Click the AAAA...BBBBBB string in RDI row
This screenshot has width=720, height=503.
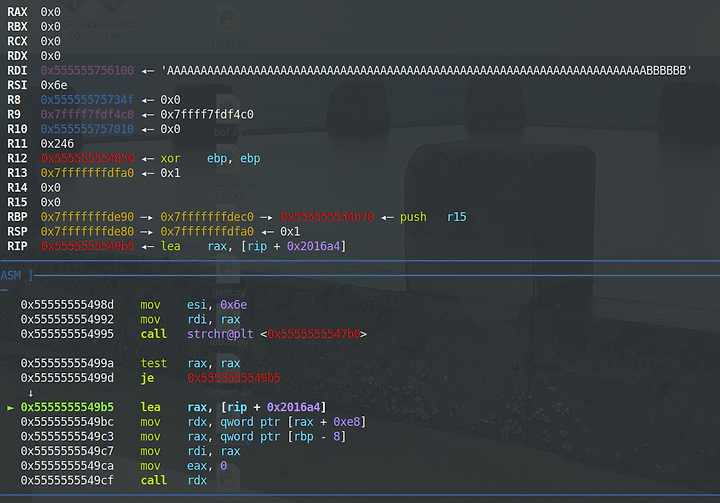coord(426,71)
